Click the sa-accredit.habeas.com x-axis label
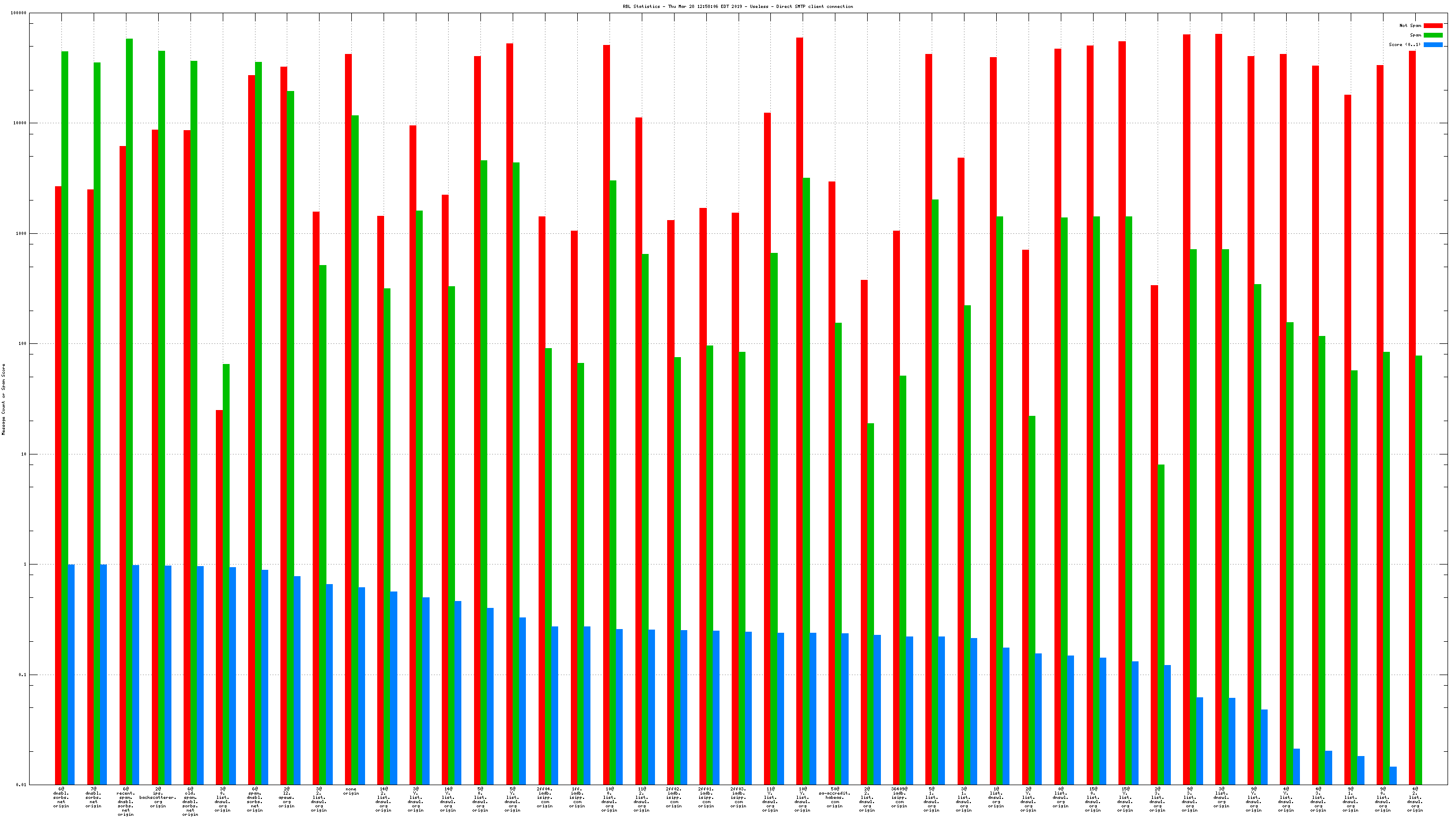Viewport: 1456px width, 819px height. tap(834, 797)
